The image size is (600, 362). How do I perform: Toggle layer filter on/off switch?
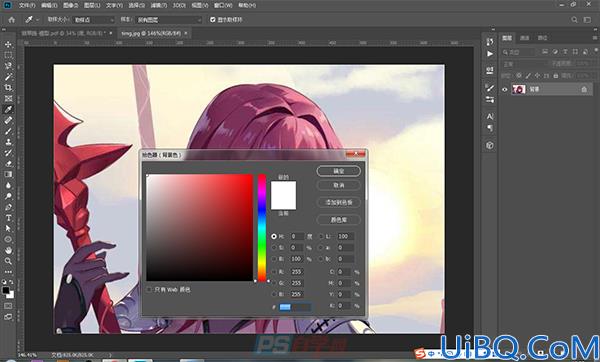tap(596, 51)
